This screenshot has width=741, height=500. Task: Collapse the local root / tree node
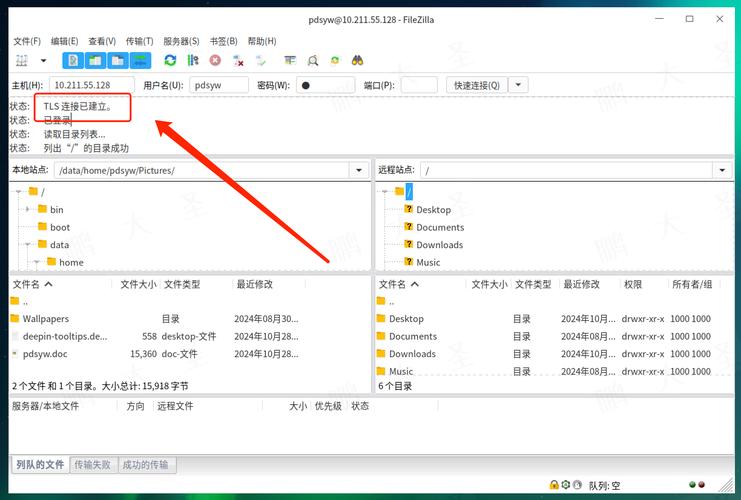[19, 191]
